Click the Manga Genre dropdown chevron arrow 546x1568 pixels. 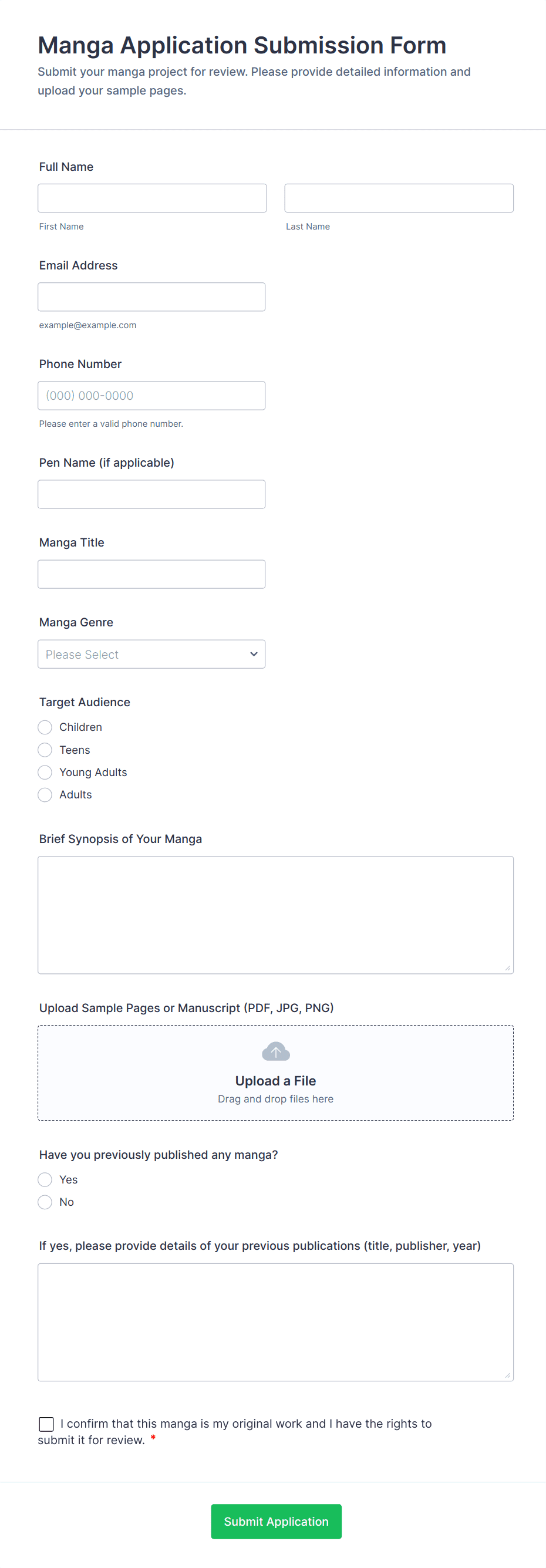coord(253,654)
